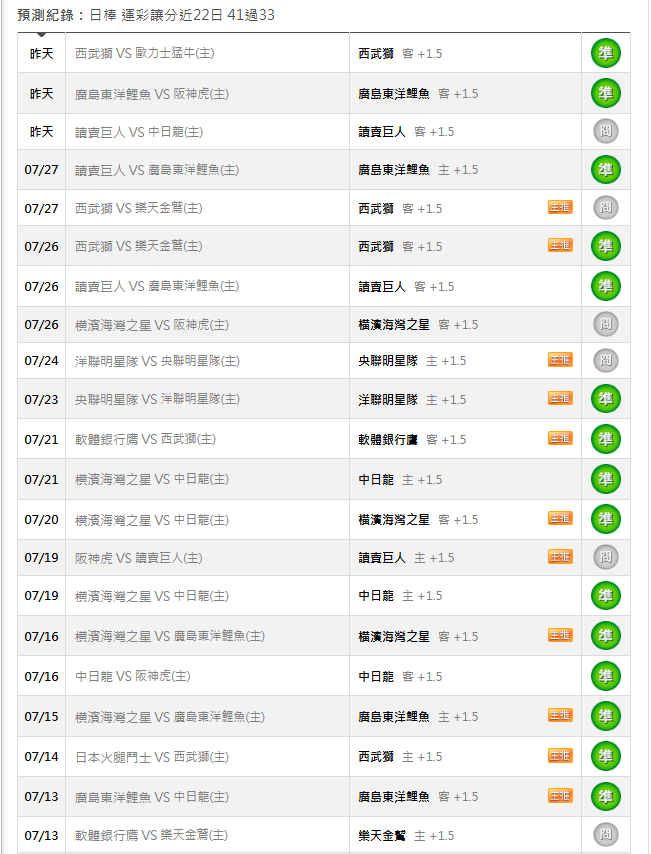
Task: Select match 軟體銀行鷹 VS 樂天金鷲(主)
Action: (x=151, y=835)
